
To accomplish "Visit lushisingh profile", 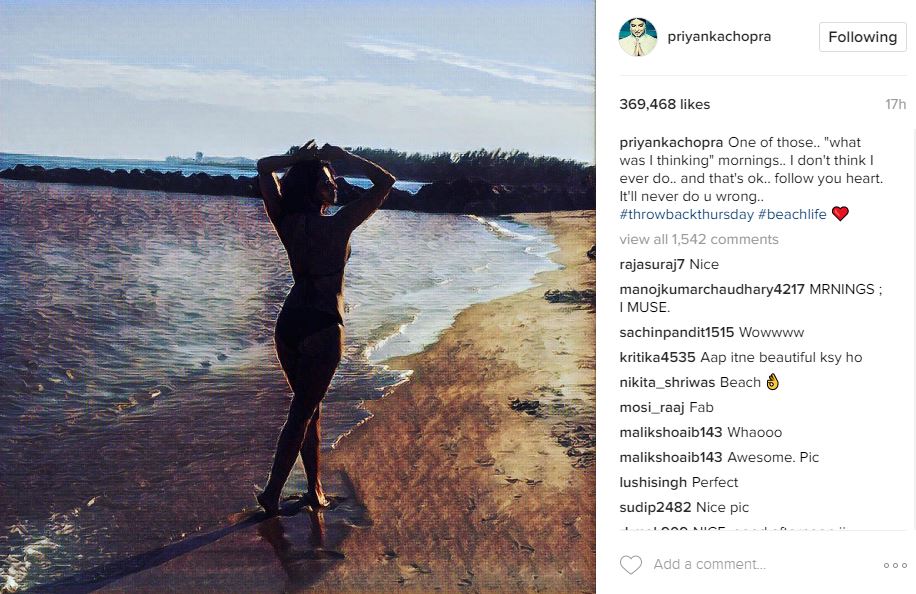I will point(653,483).
